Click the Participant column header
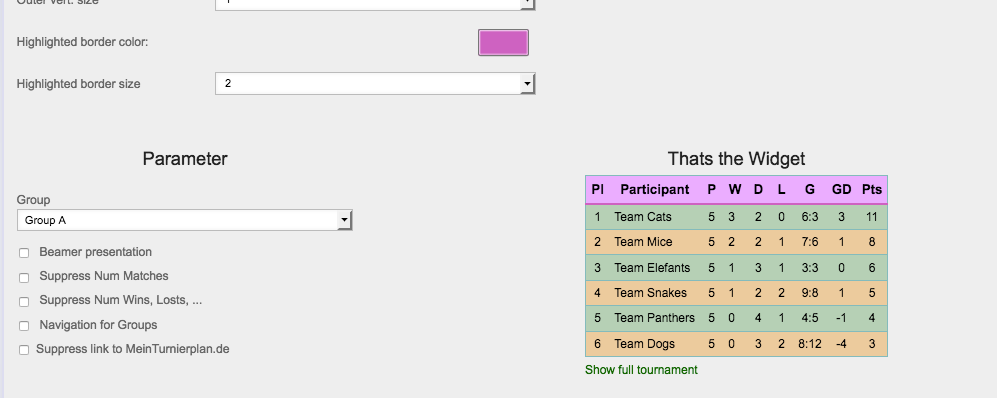The height and width of the screenshot is (398, 997). click(654, 189)
